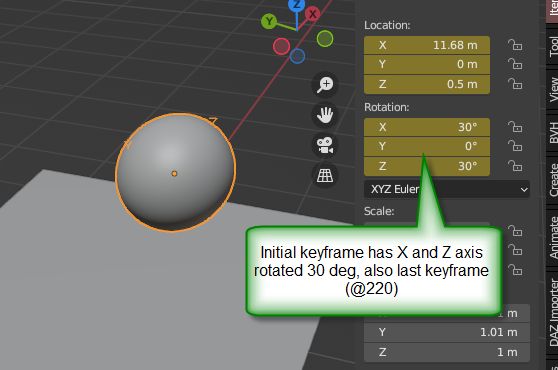Click Location Z field 0.5 m

pyautogui.click(x=427, y=84)
